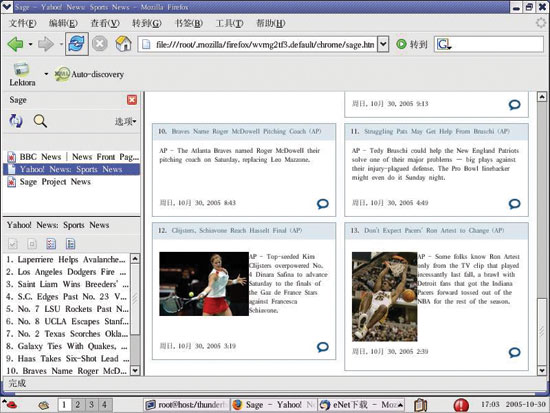Click the gray Forward arrow button
The height and width of the screenshot is (413, 550).
point(45,44)
